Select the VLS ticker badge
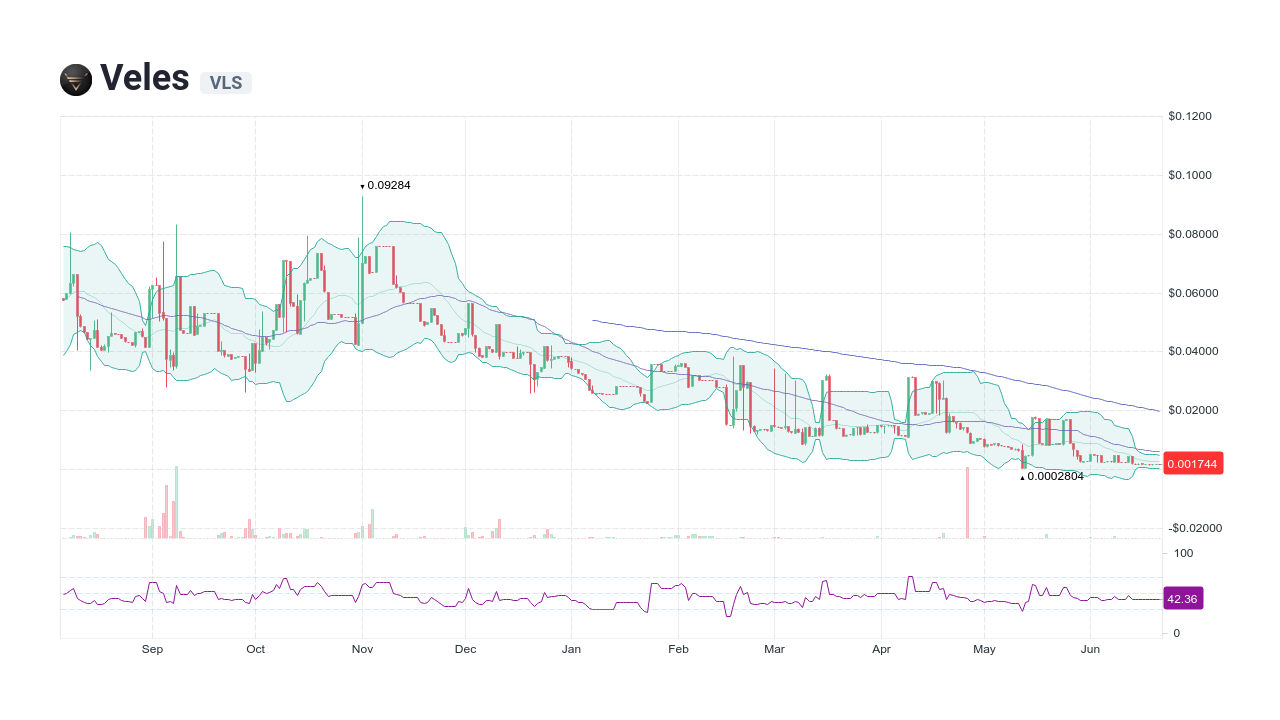The image size is (1280, 720). click(x=225, y=83)
